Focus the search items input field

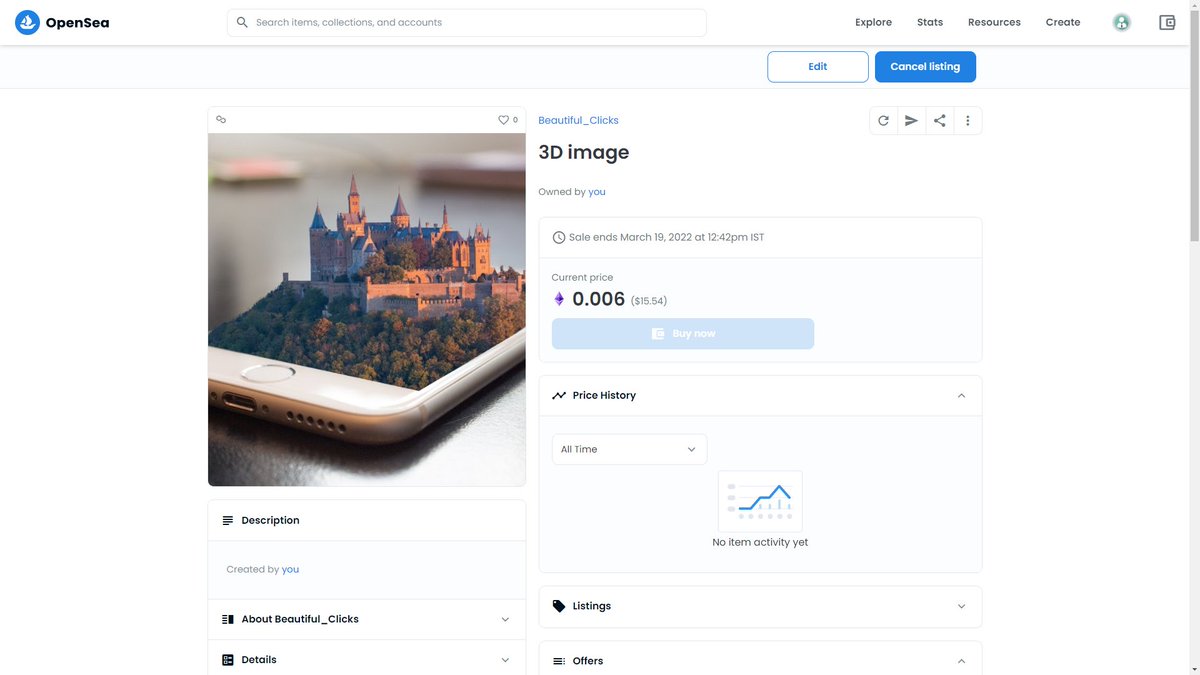point(467,22)
